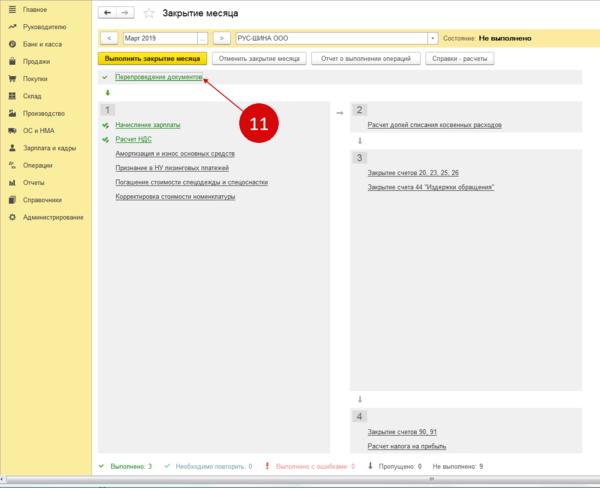The height and width of the screenshot is (488, 600).
Task: Open the Справки - расчеты menu
Action: [460, 59]
